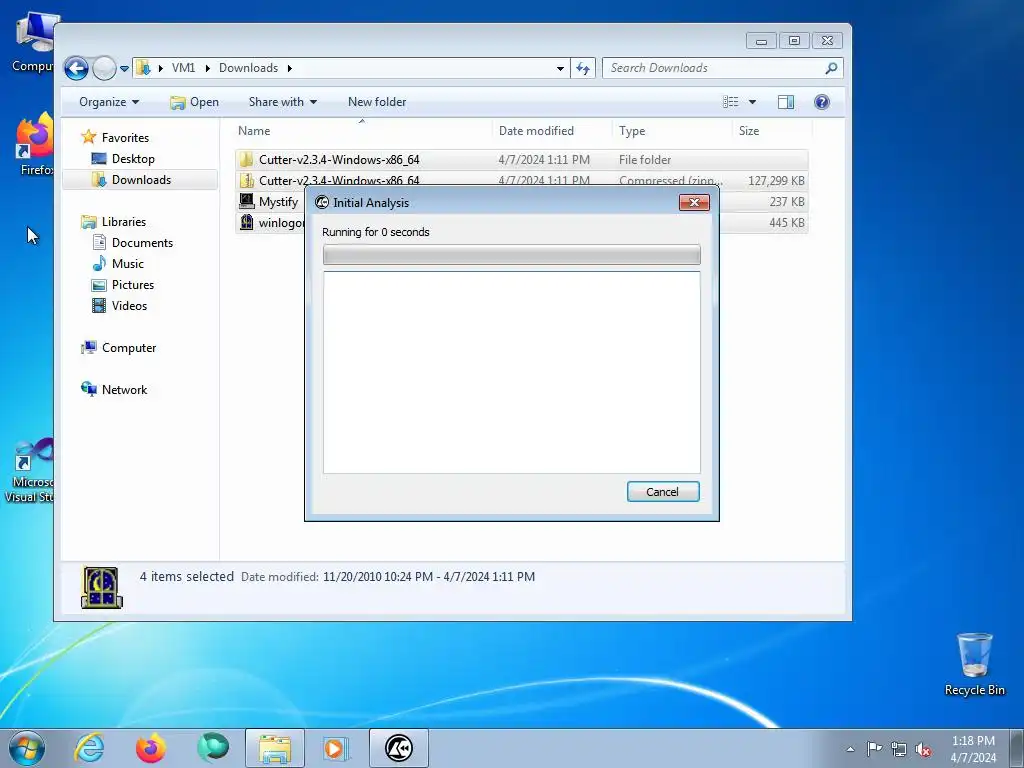Open the Share with menu
1024x768 pixels.
tap(283, 102)
